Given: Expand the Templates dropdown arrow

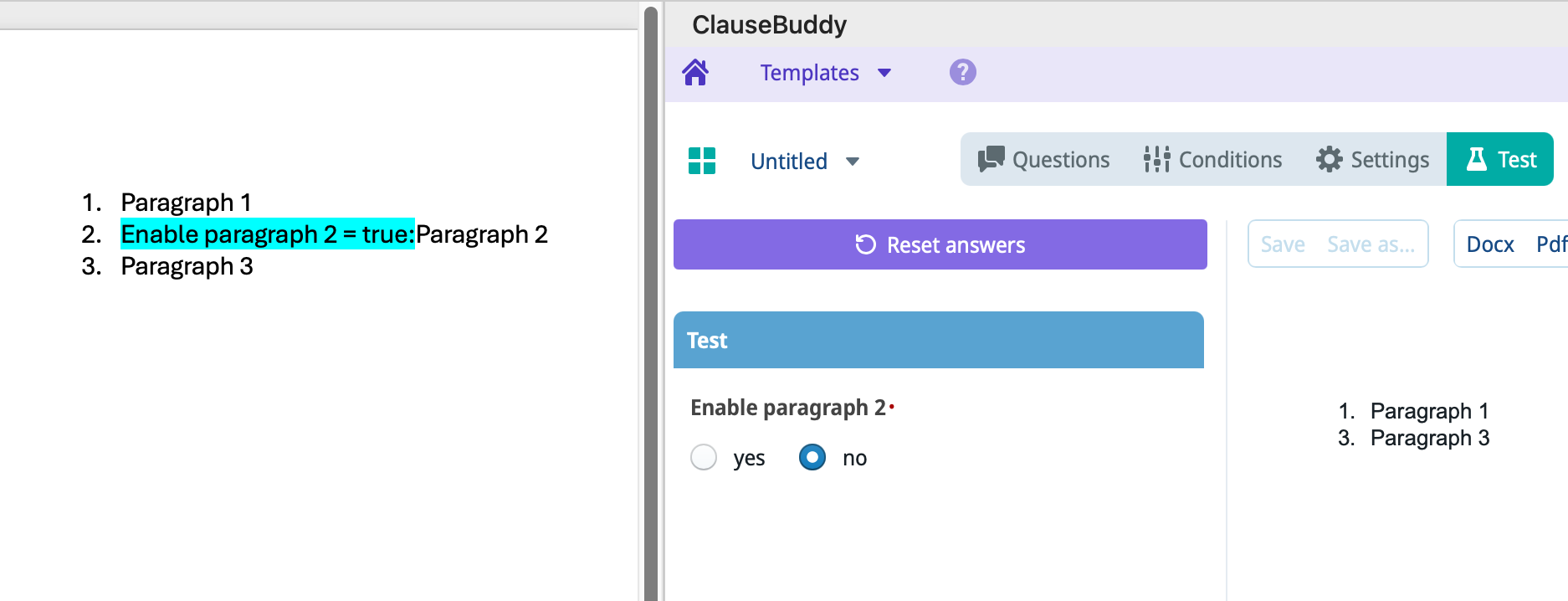Looking at the screenshot, I should [x=884, y=73].
